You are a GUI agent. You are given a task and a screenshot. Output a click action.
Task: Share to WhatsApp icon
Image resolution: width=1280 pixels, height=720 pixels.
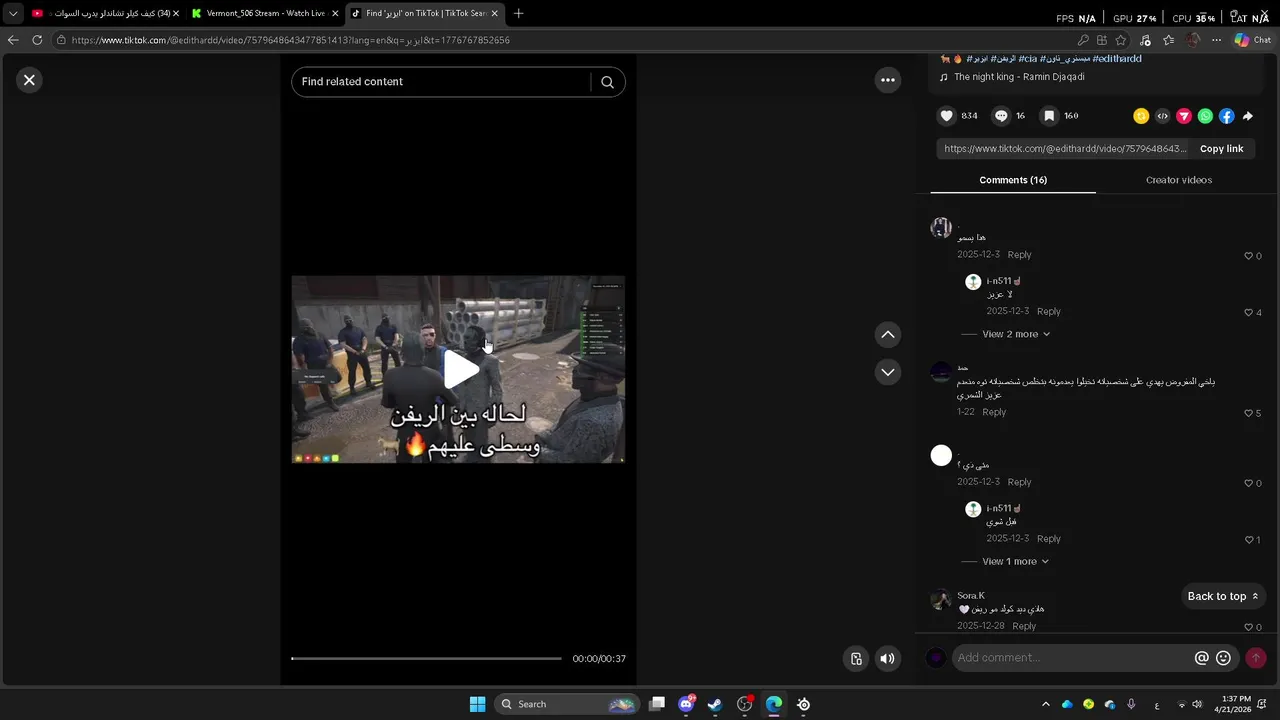(x=1205, y=116)
